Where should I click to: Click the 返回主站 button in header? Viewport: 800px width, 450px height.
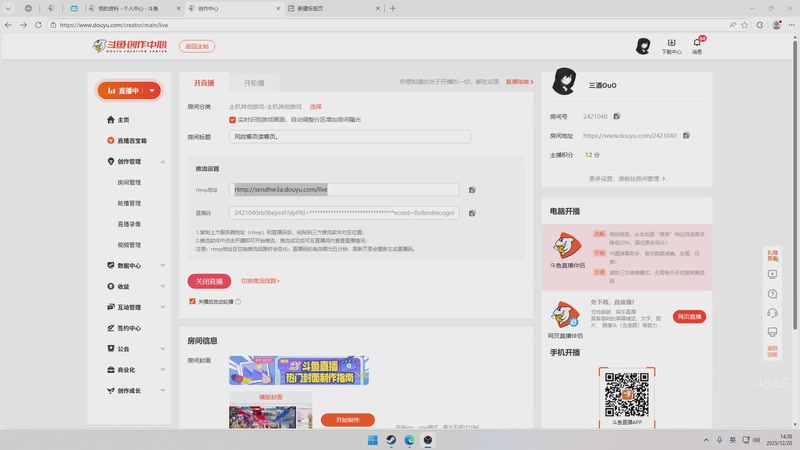(197, 46)
